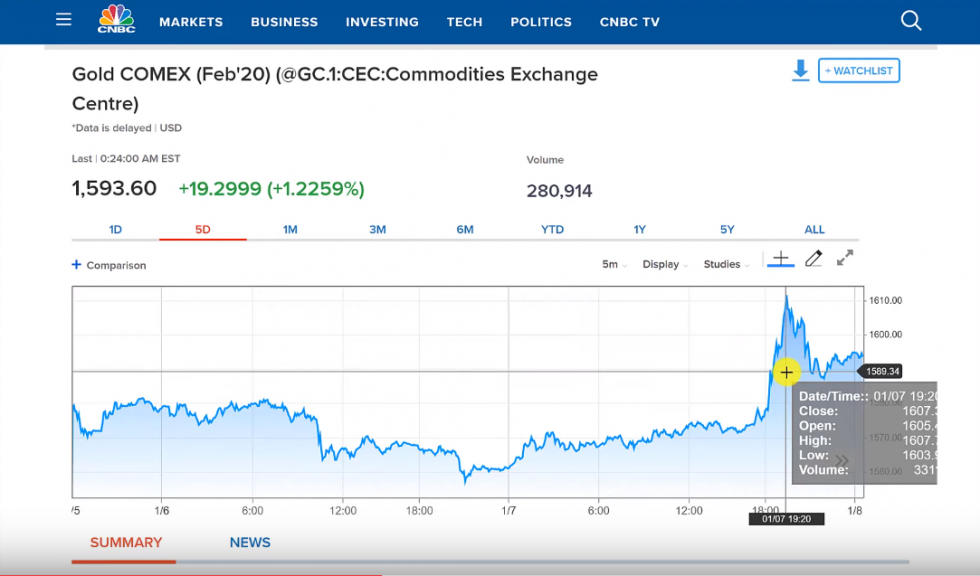Add gold to Watchlist
This screenshot has height=576, width=980.
click(x=859, y=71)
